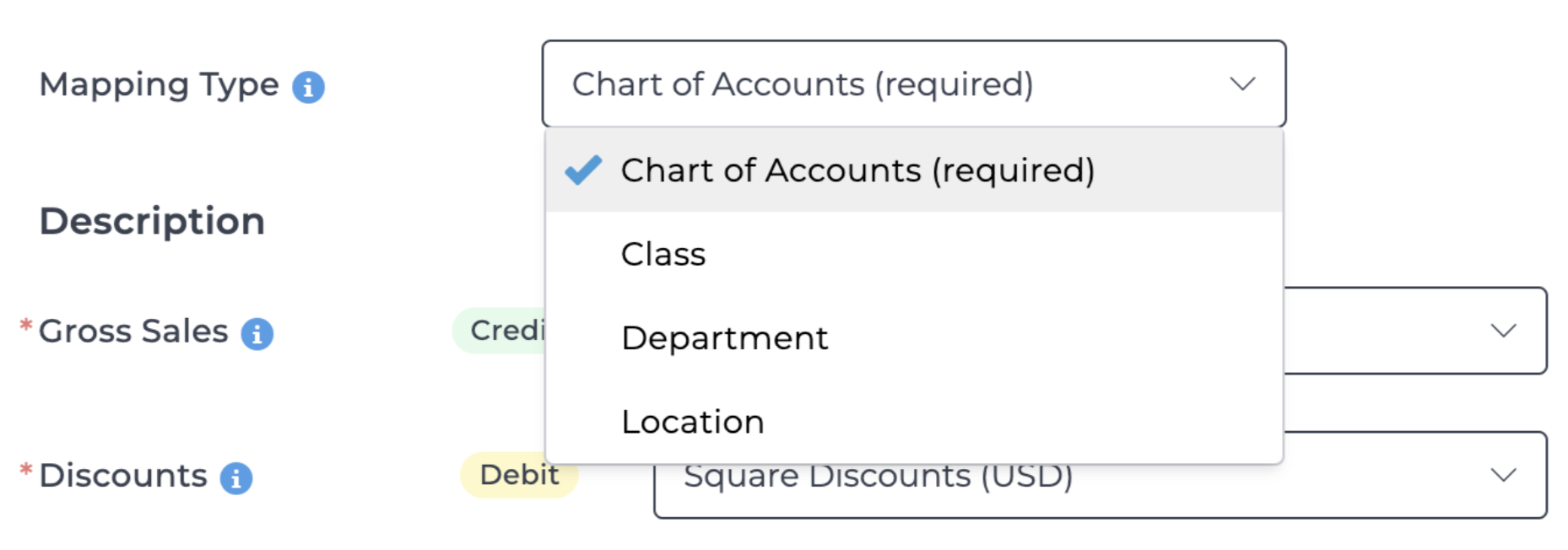Click the red asterisk beside Gross Sales

(26, 326)
